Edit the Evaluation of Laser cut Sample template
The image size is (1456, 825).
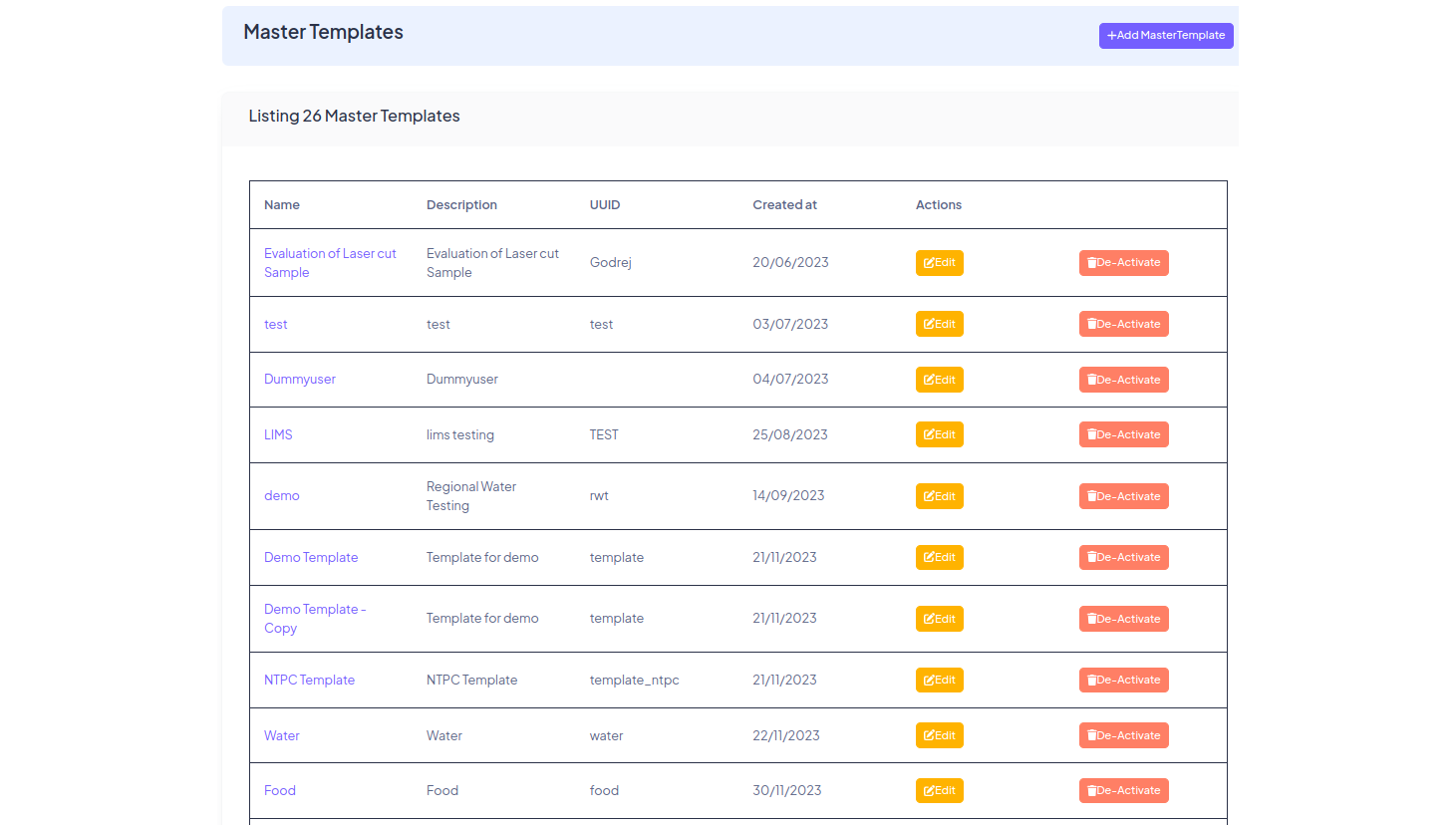939,263
